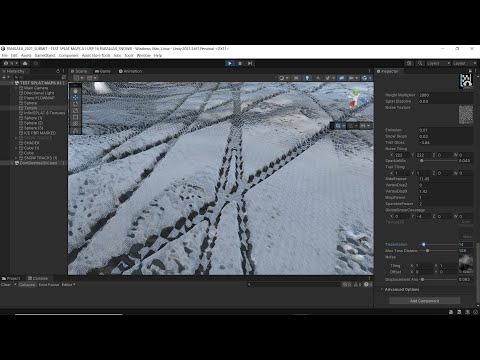Open the Editor dropdown in the Console
Viewport: 480px width, 360px height.
[x=69, y=285]
